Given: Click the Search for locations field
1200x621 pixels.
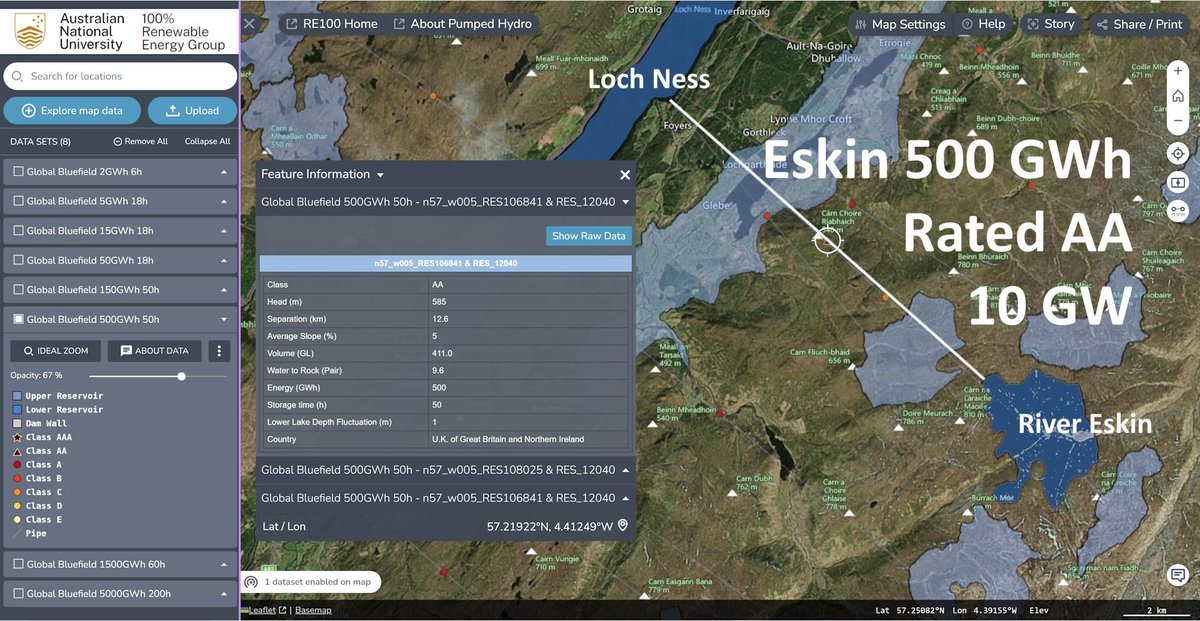Looking at the screenshot, I should [120, 75].
